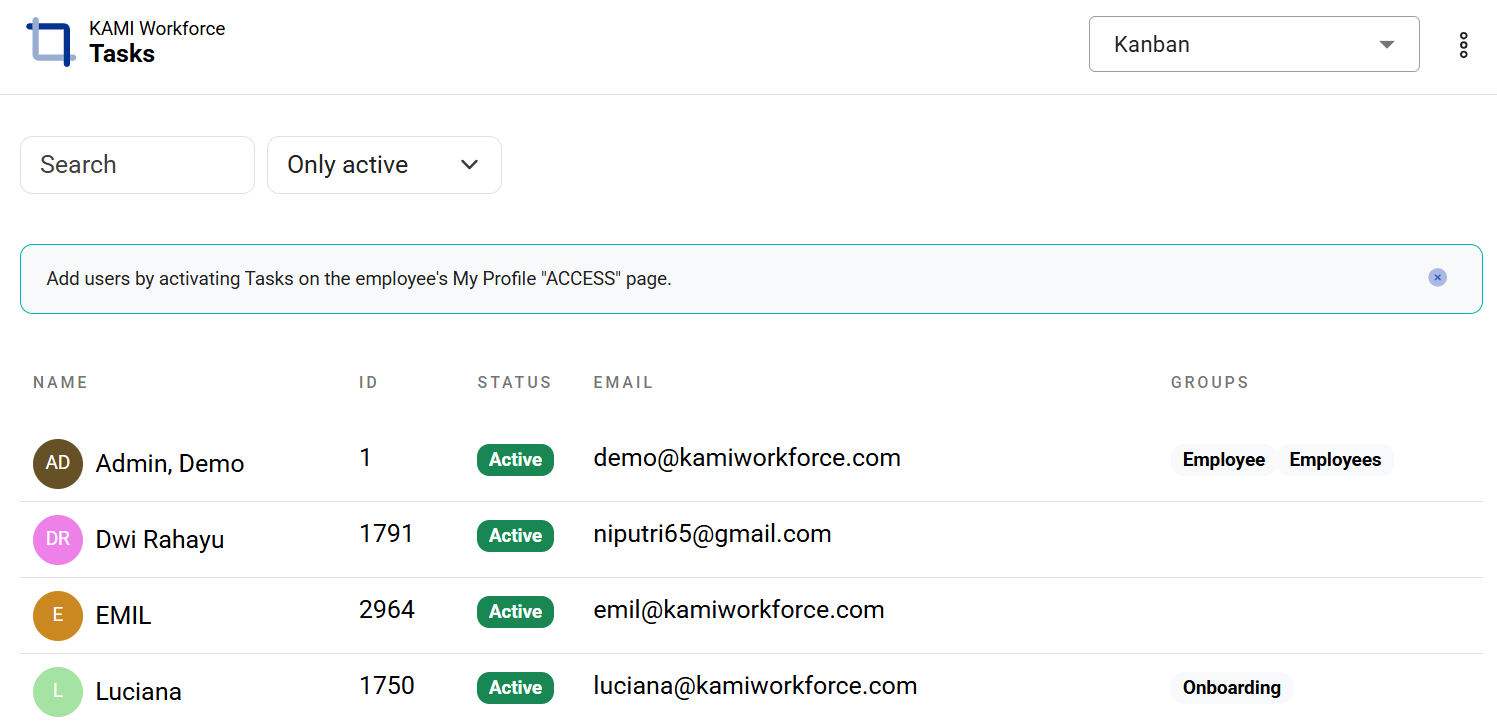Open the Luciana user name
The image size is (1497, 728).
click(139, 692)
